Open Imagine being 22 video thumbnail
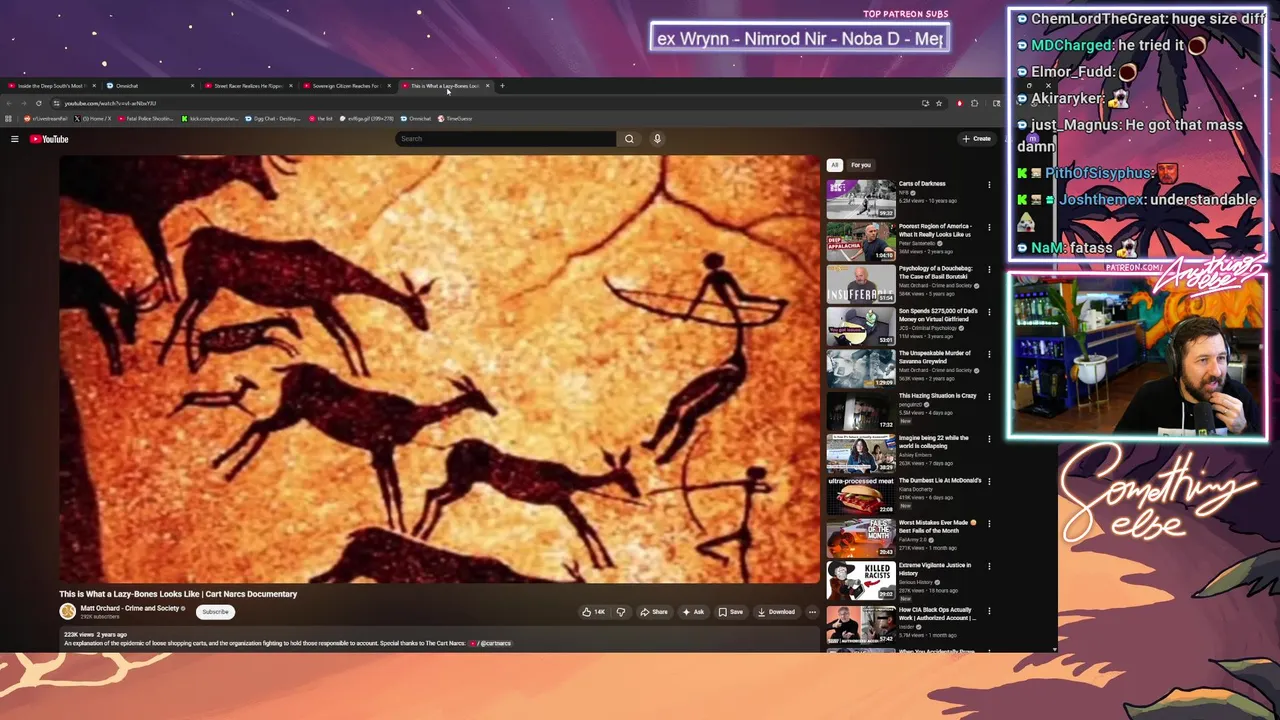Image resolution: width=1280 pixels, height=720 pixels. click(x=861, y=453)
